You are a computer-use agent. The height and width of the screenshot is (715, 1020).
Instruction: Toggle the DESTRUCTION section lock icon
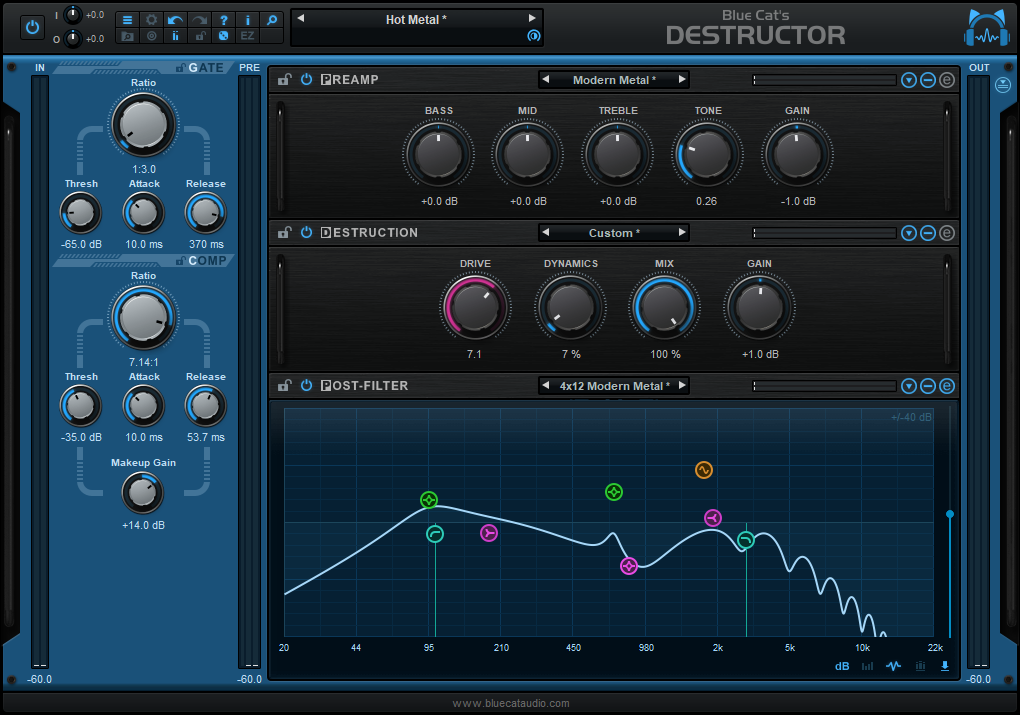click(284, 232)
